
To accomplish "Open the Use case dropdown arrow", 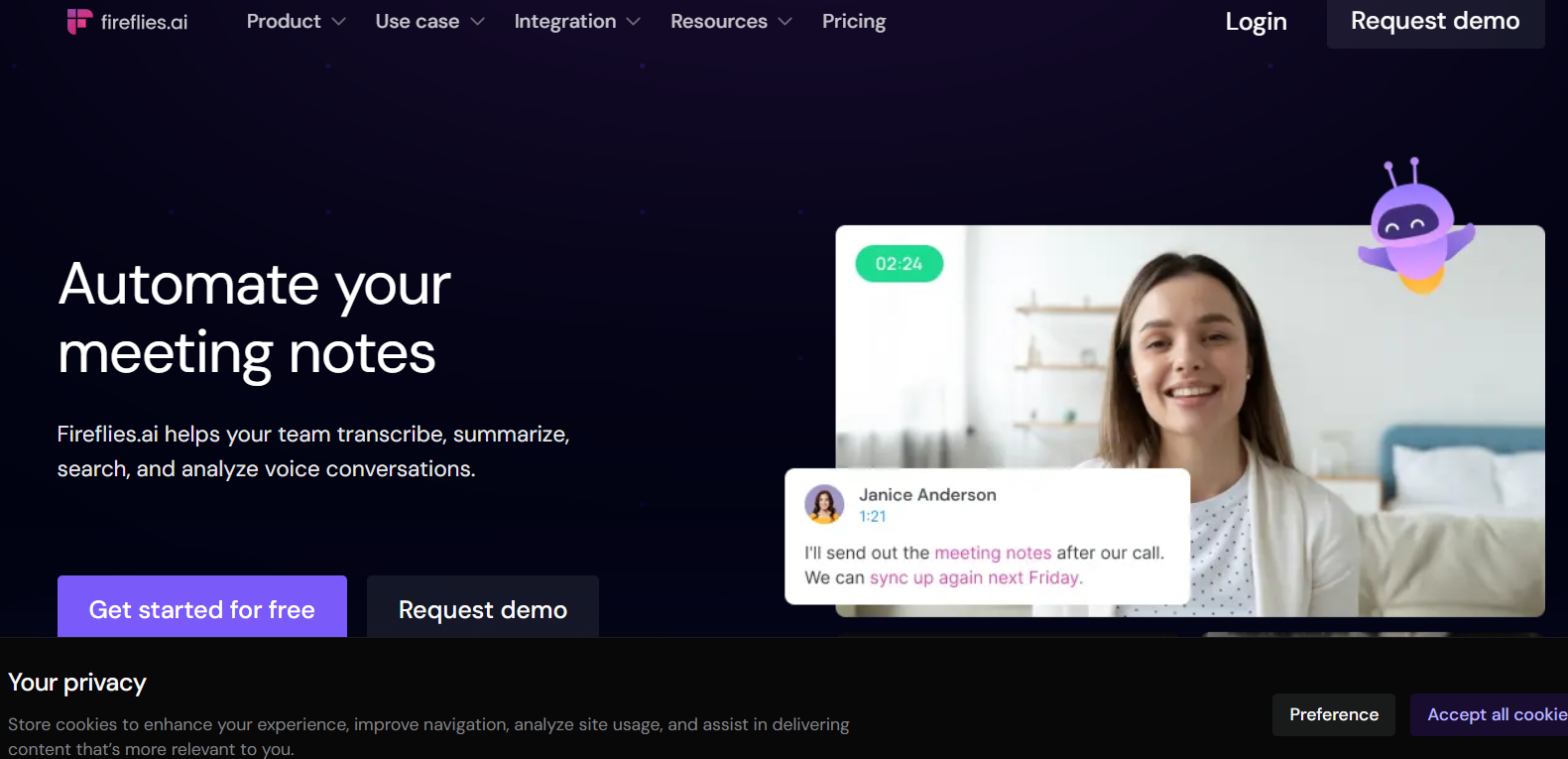I will pyautogui.click(x=478, y=22).
